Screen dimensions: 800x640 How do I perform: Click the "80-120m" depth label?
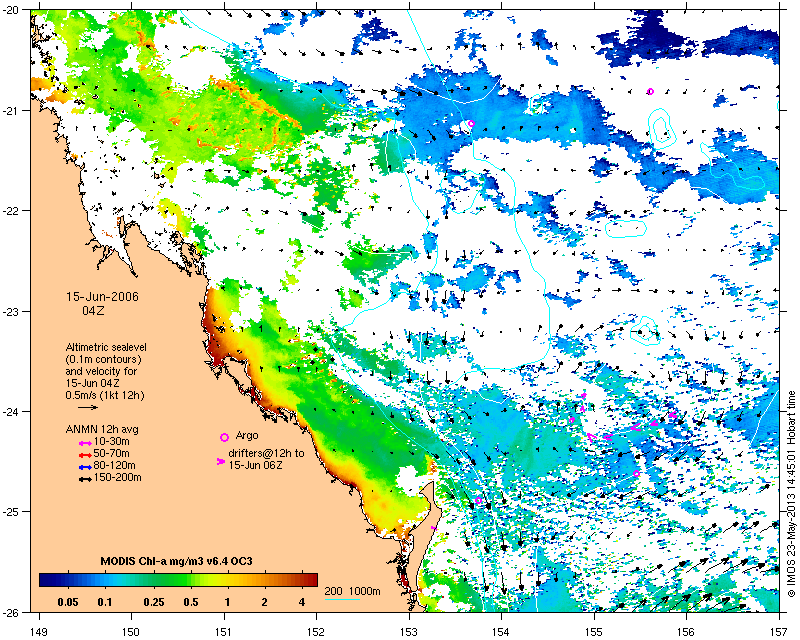114,466
